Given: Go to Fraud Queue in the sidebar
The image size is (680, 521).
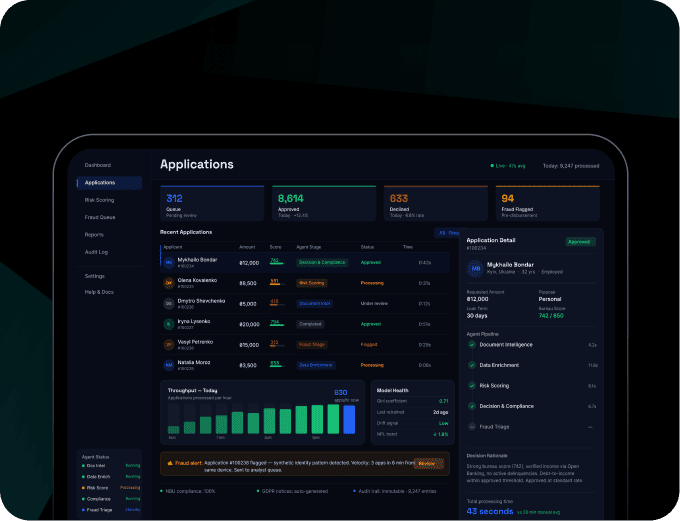Looking at the screenshot, I should [x=100, y=217].
